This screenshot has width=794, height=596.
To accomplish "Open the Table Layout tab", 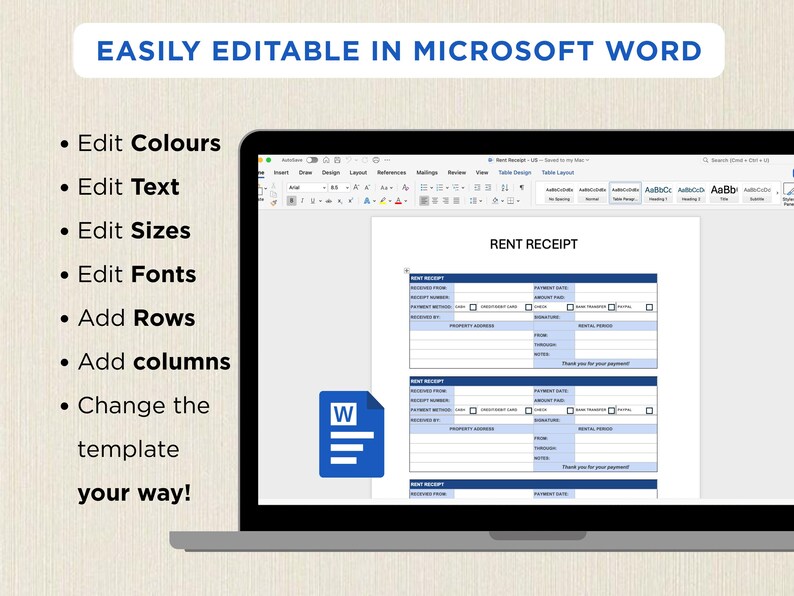I will click(x=558, y=173).
